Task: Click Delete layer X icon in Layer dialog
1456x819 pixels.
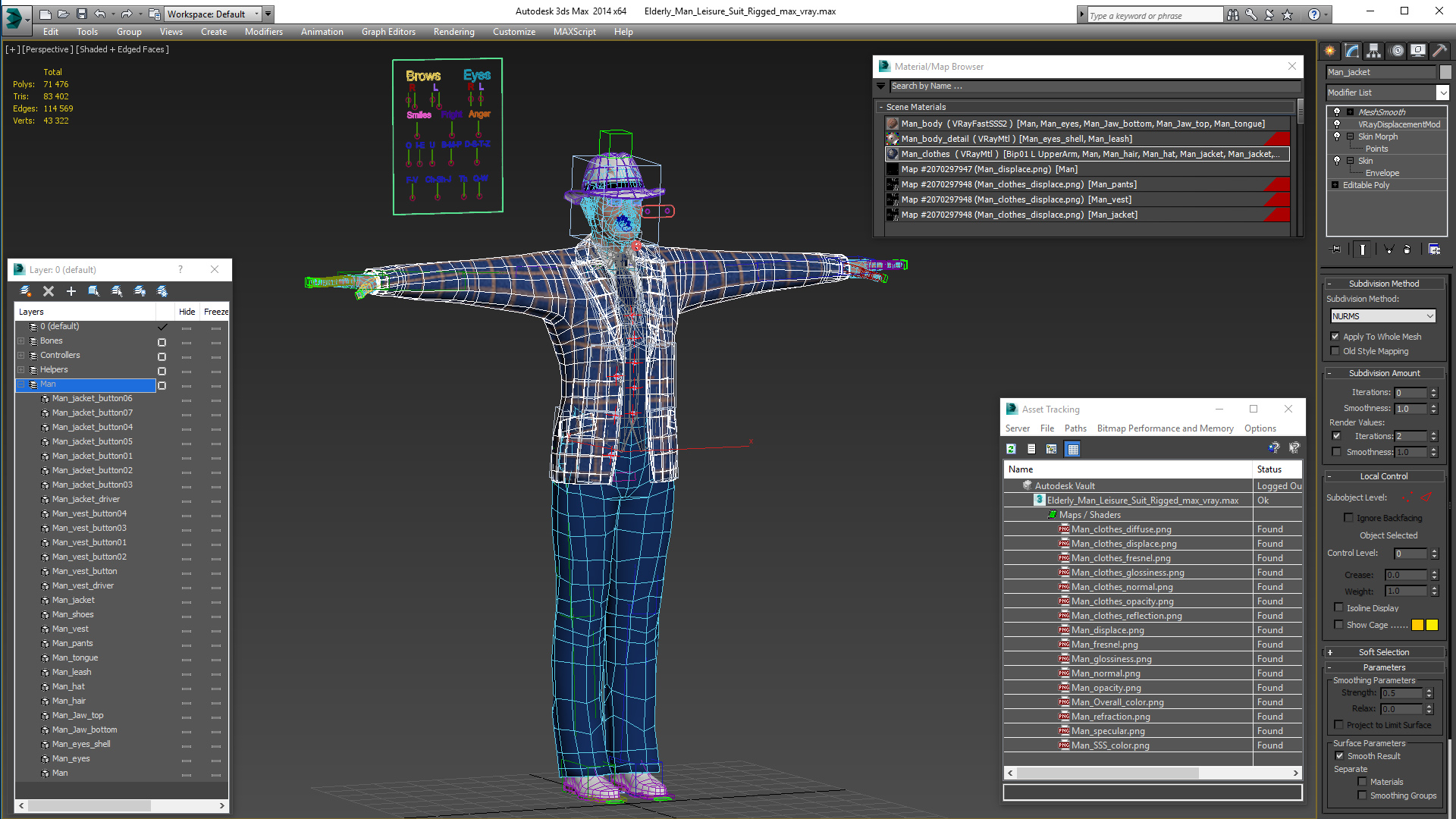Action: tap(49, 291)
